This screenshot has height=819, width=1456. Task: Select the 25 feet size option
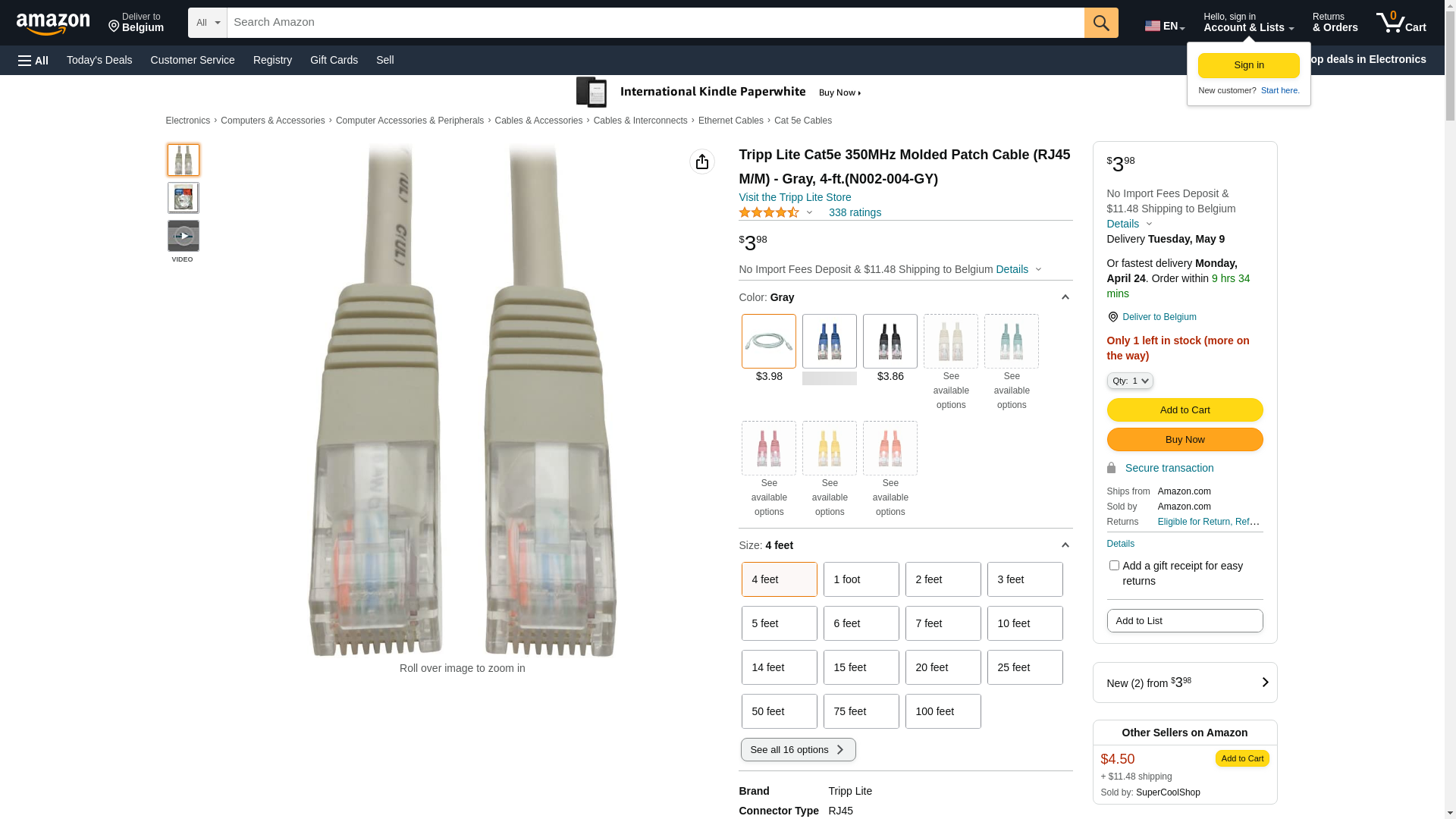(x=1025, y=667)
